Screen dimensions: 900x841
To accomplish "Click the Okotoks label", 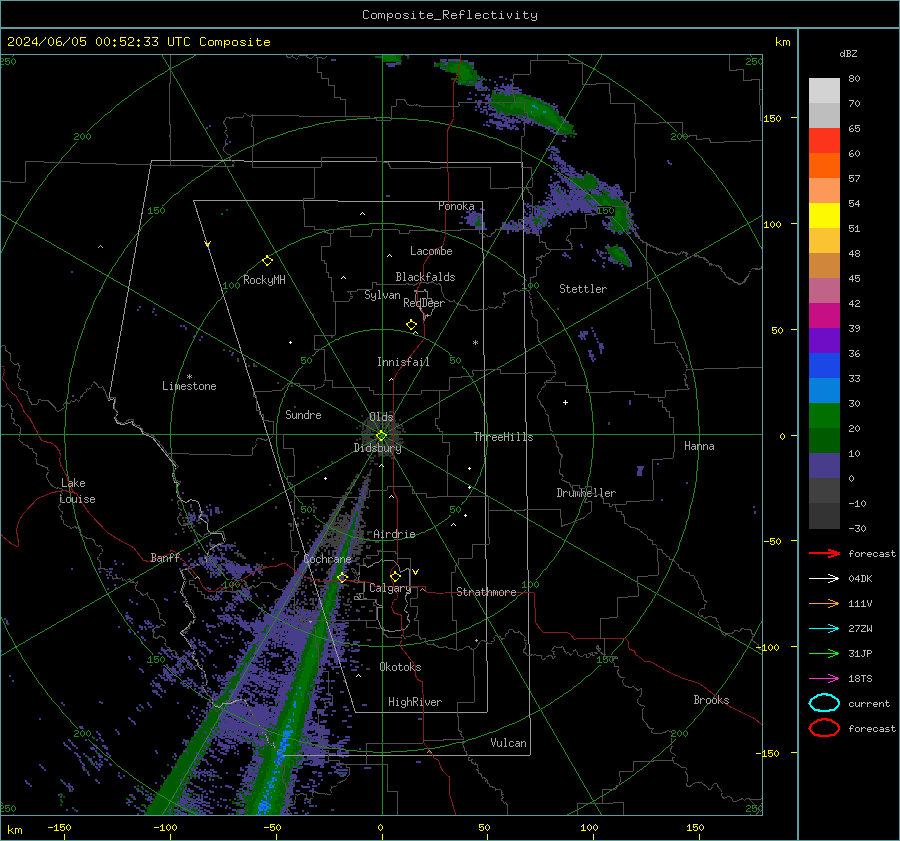I will click(400, 667).
